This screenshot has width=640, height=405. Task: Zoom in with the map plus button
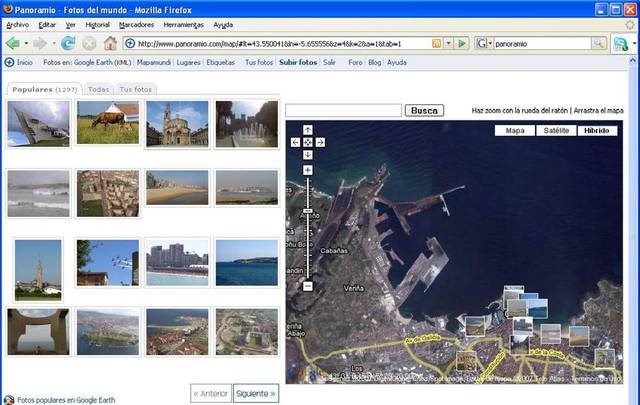point(308,170)
